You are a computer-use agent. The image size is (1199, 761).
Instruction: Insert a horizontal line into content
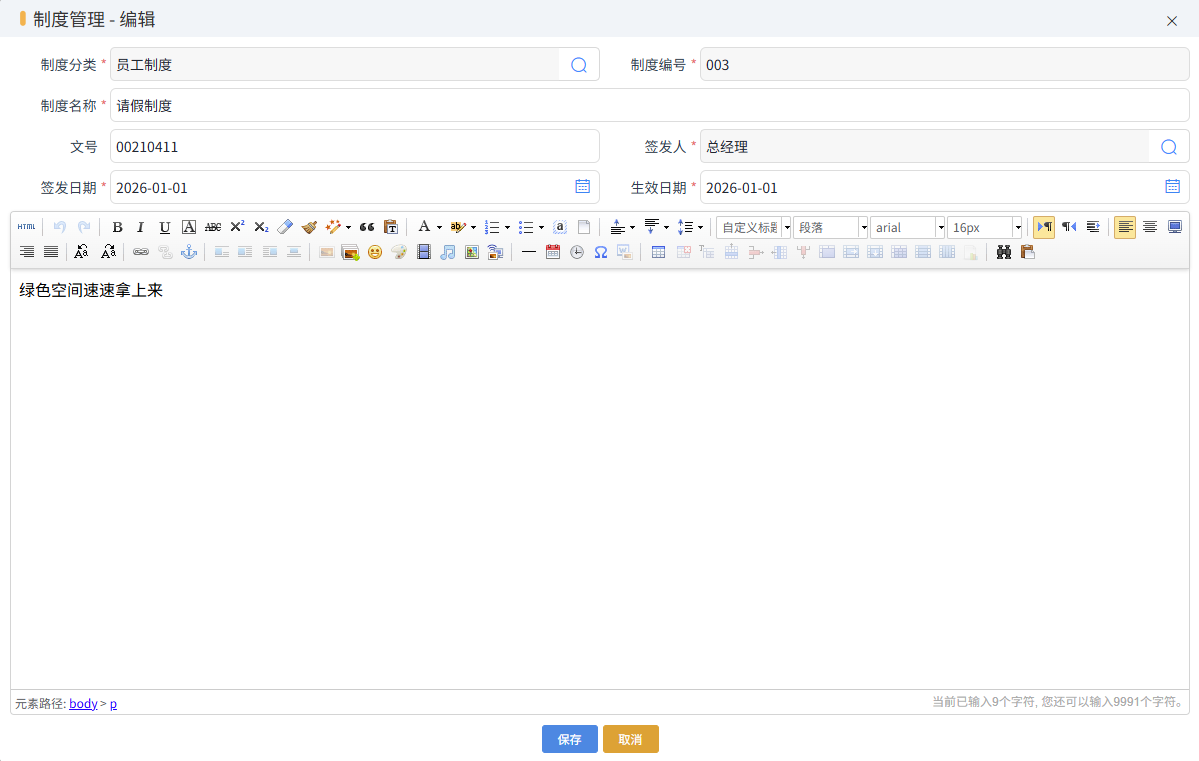(529, 252)
